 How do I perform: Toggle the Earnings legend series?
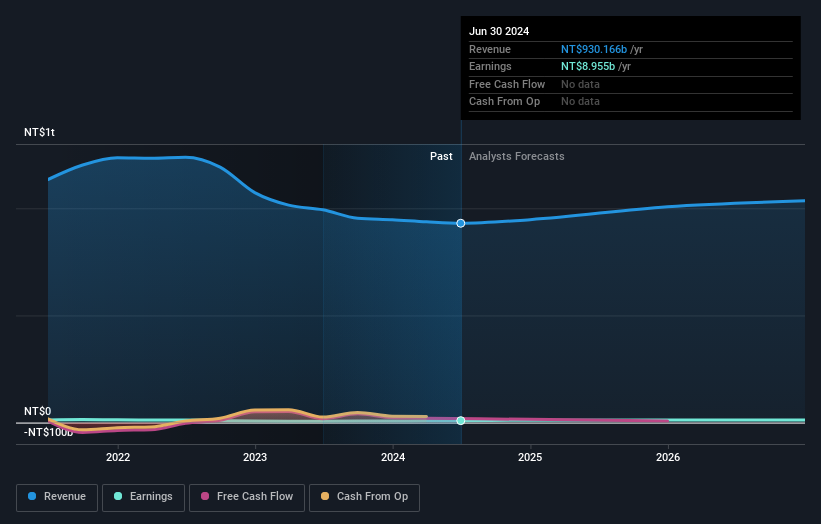click(143, 497)
